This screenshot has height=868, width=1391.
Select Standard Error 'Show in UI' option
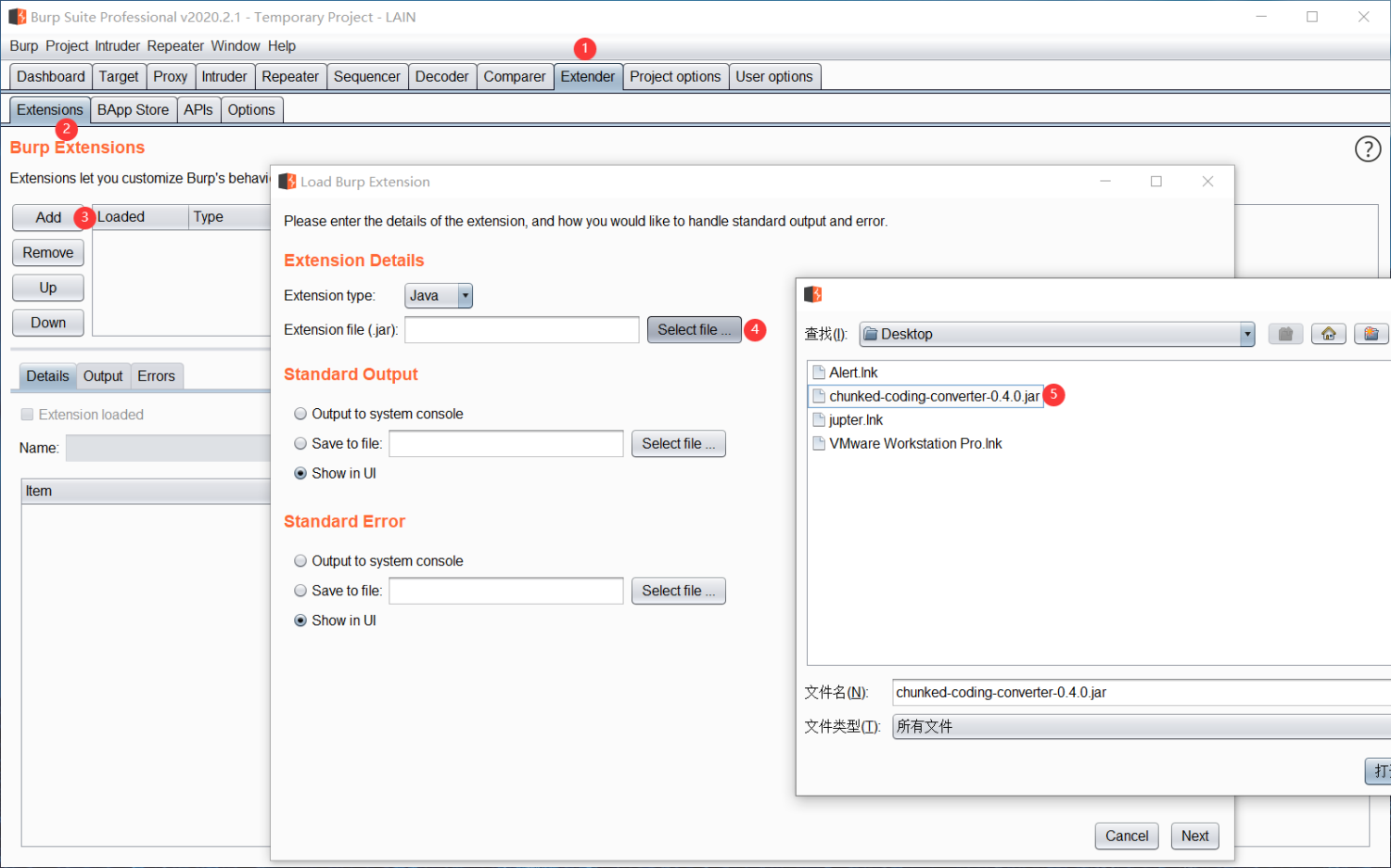[x=300, y=620]
